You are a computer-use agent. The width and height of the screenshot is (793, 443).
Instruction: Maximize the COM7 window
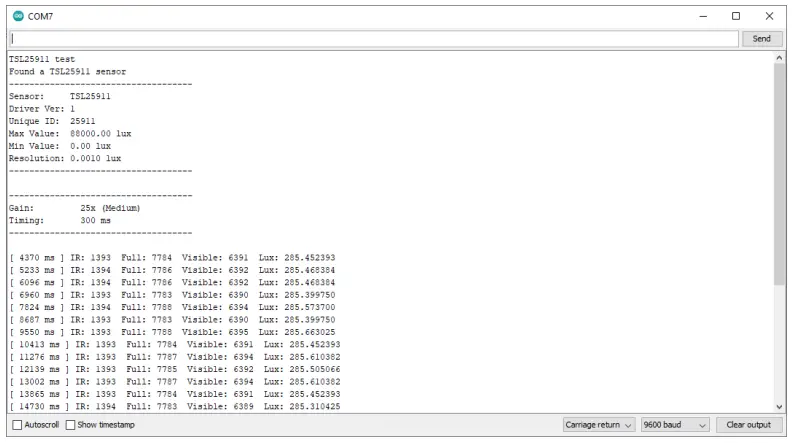click(736, 16)
